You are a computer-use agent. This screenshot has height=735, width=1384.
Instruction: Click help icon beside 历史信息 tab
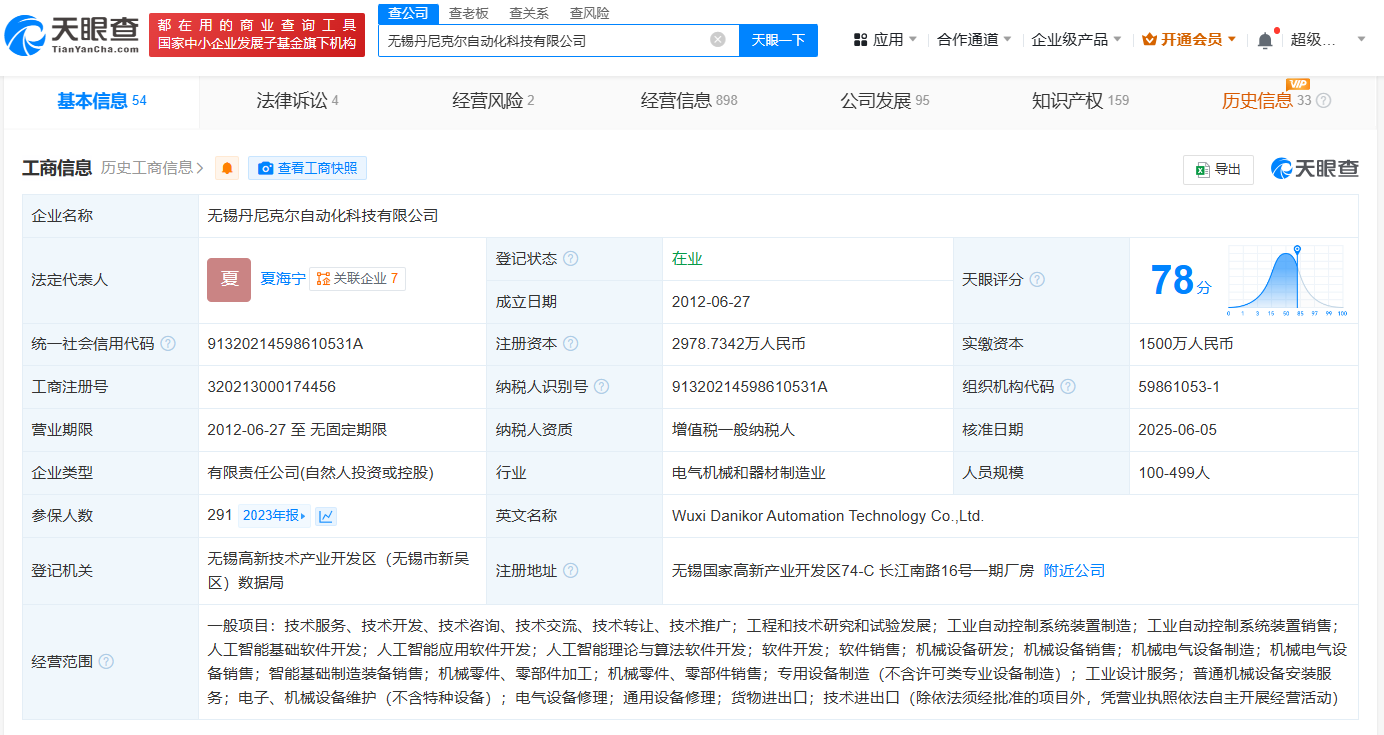pos(1324,101)
